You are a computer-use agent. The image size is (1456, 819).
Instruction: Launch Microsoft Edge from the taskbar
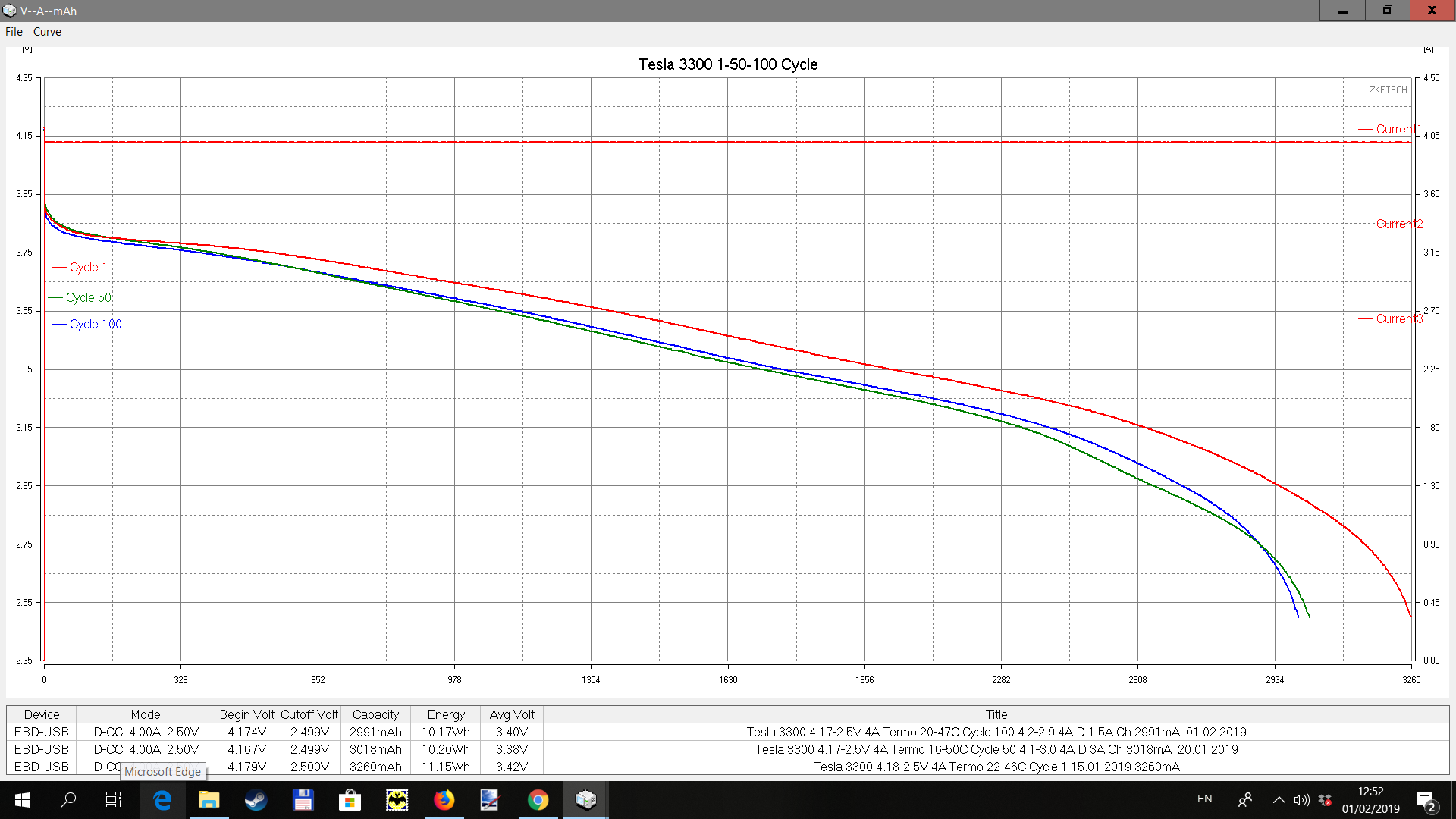coord(162,799)
